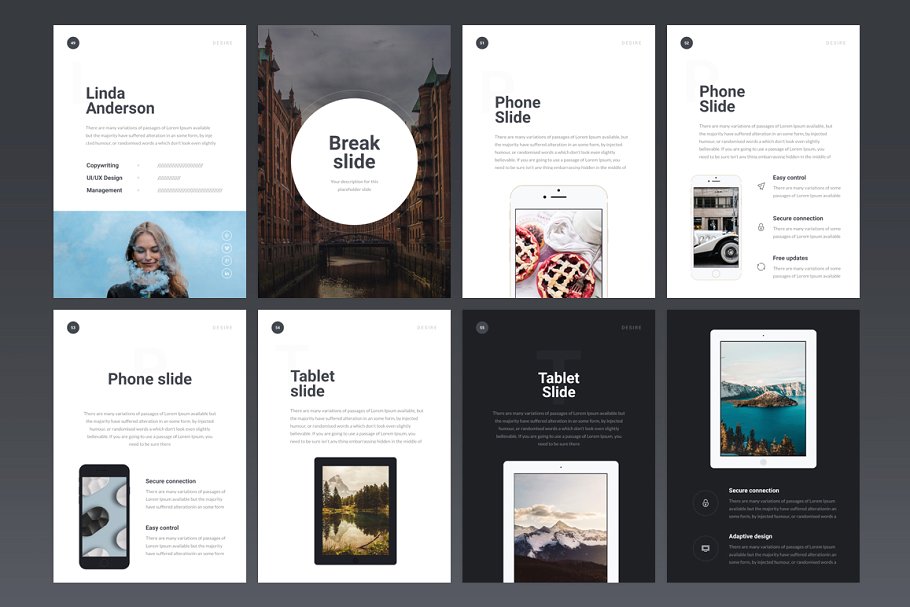Click the slide 49 page number badge

[73, 43]
